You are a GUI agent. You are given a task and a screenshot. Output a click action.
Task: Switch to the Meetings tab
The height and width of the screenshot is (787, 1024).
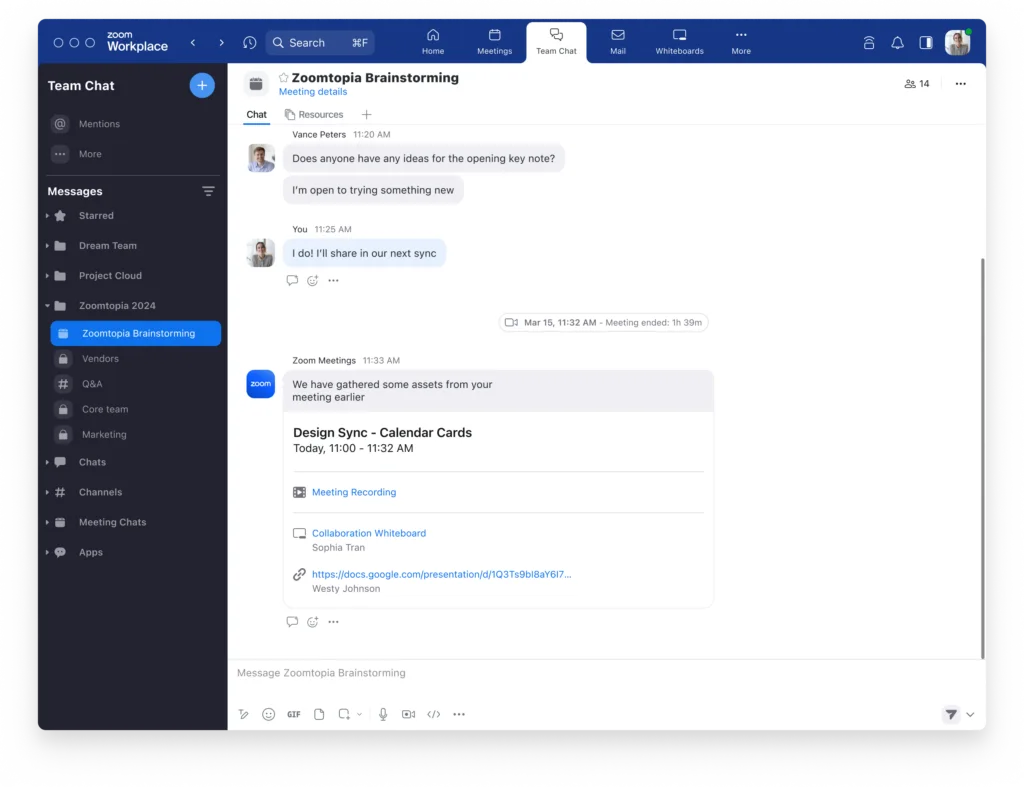tap(494, 42)
